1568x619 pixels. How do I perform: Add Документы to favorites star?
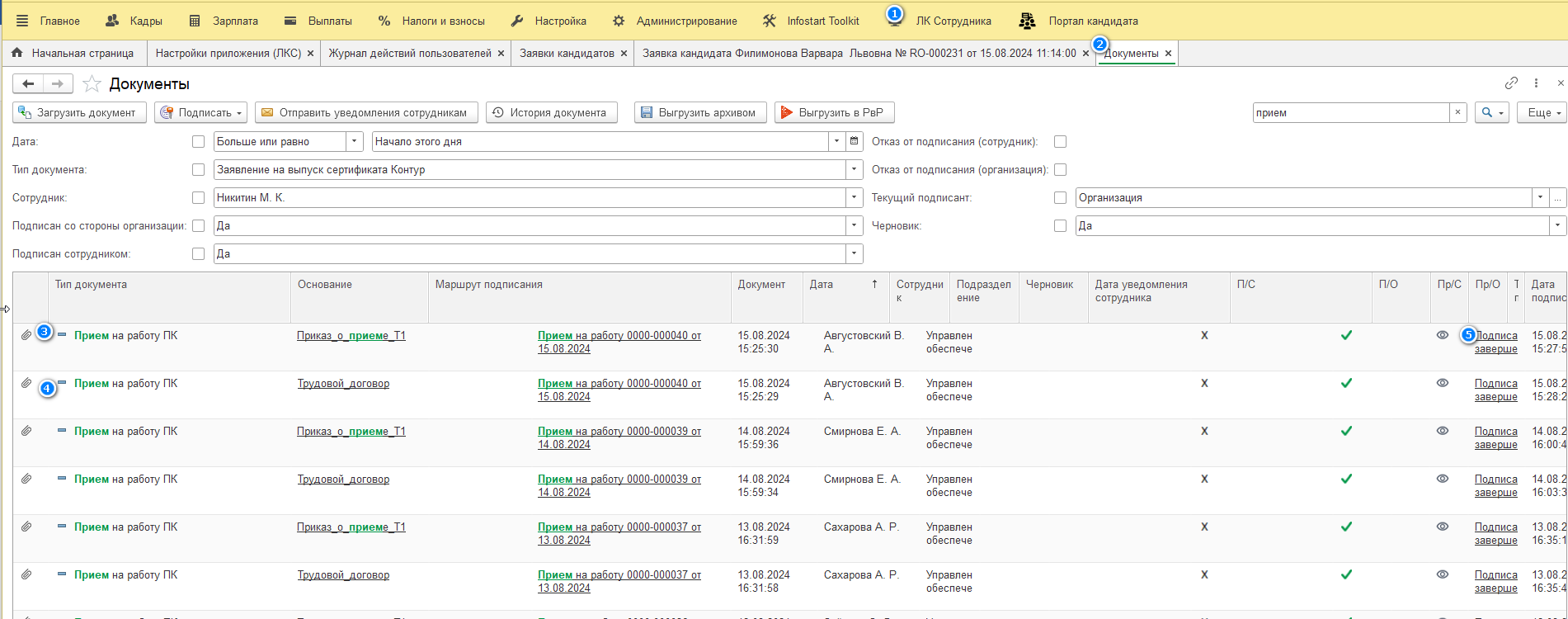coord(92,83)
